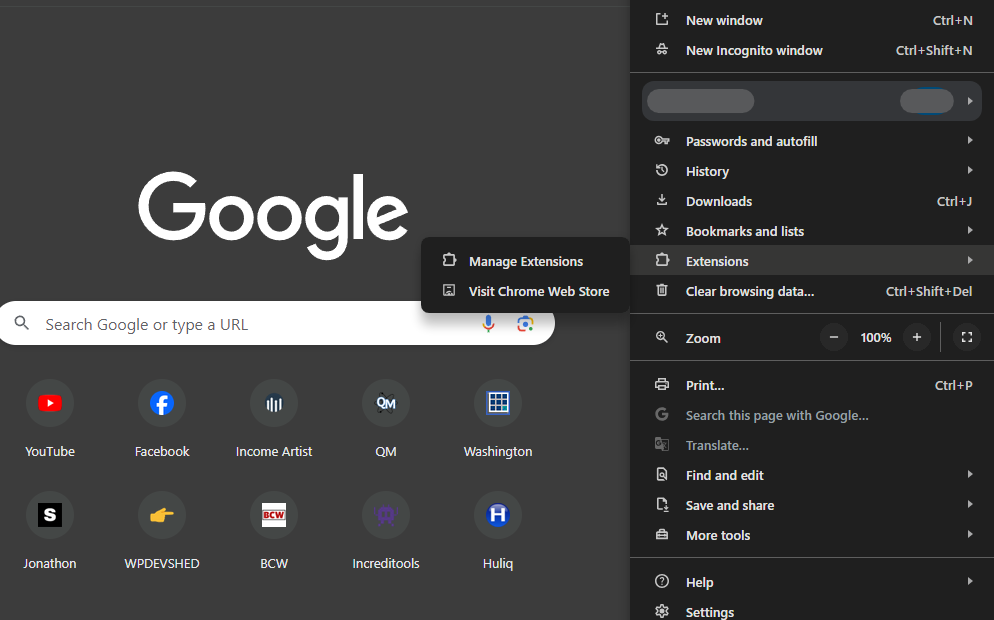Click the blurred pill at right of profile row
The height and width of the screenshot is (620, 994).
point(927,101)
